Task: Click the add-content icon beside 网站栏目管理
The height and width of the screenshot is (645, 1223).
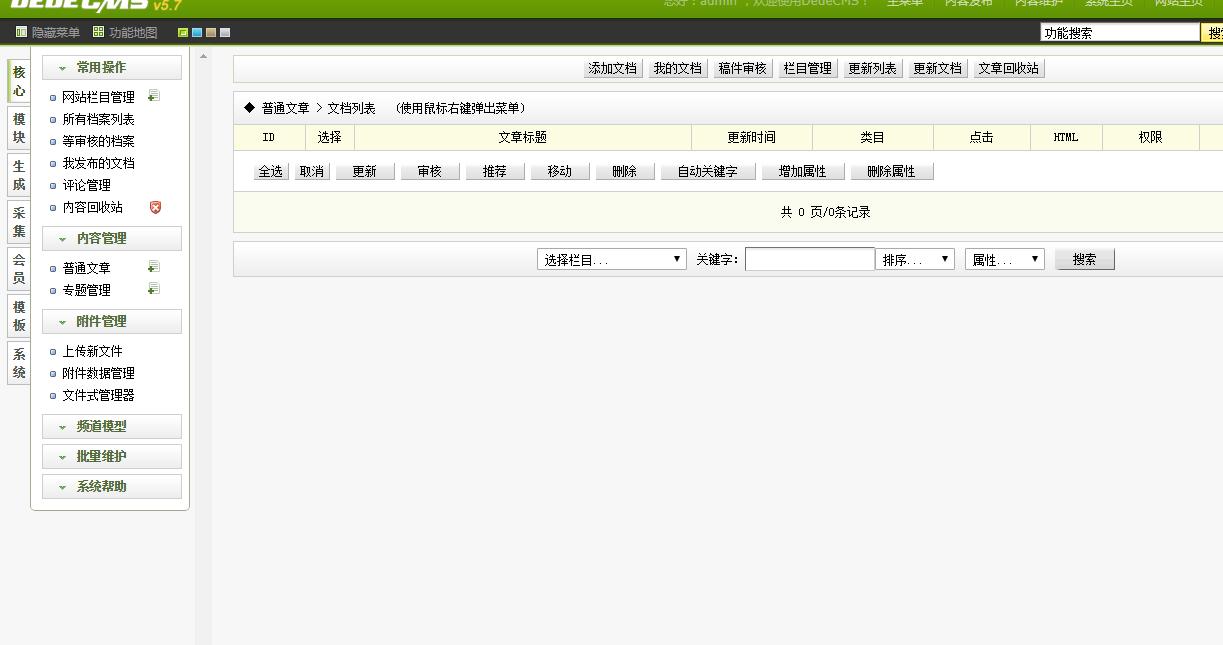Action: 152,96
